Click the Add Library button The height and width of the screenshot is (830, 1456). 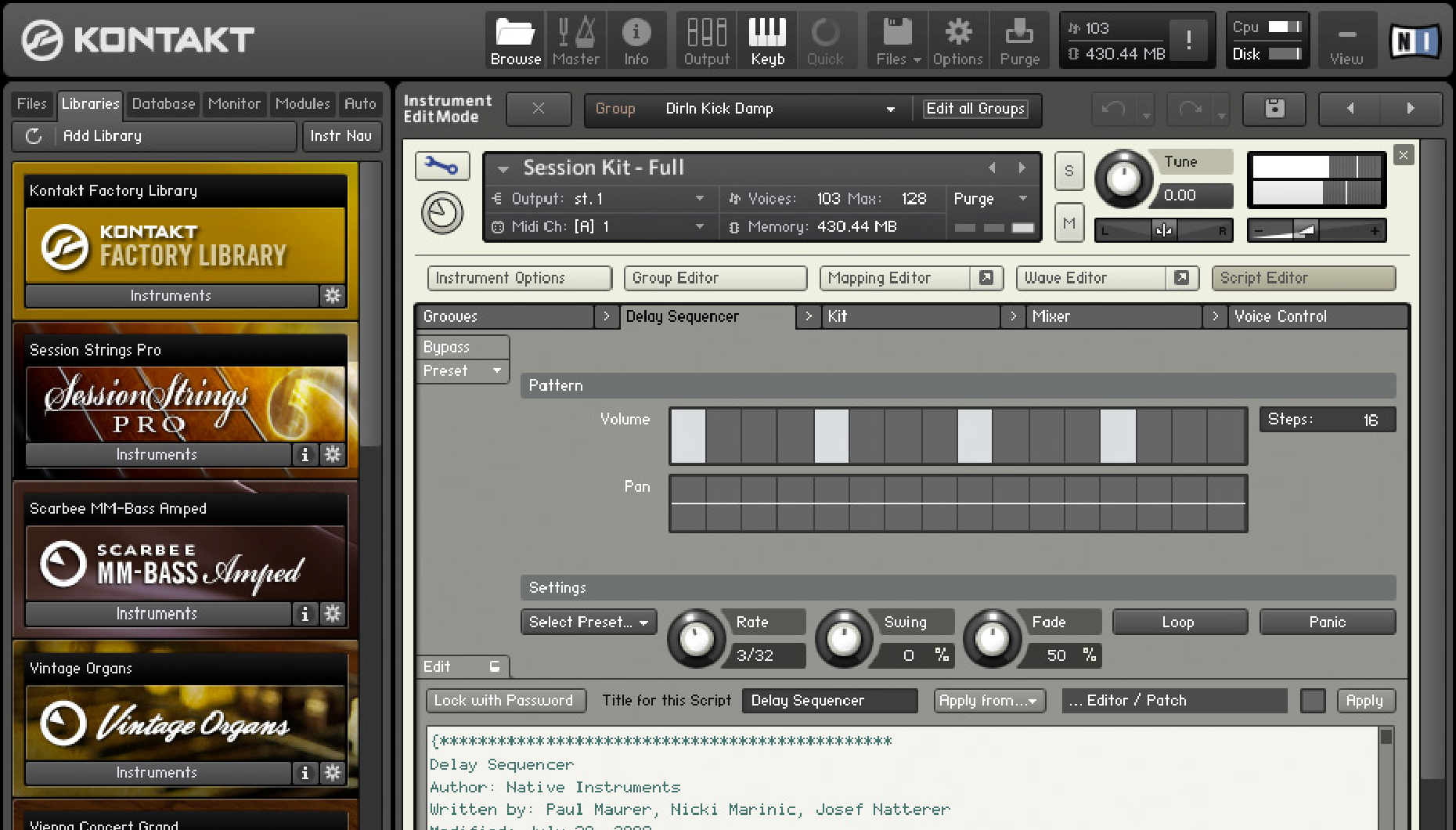tap(103, 135)
